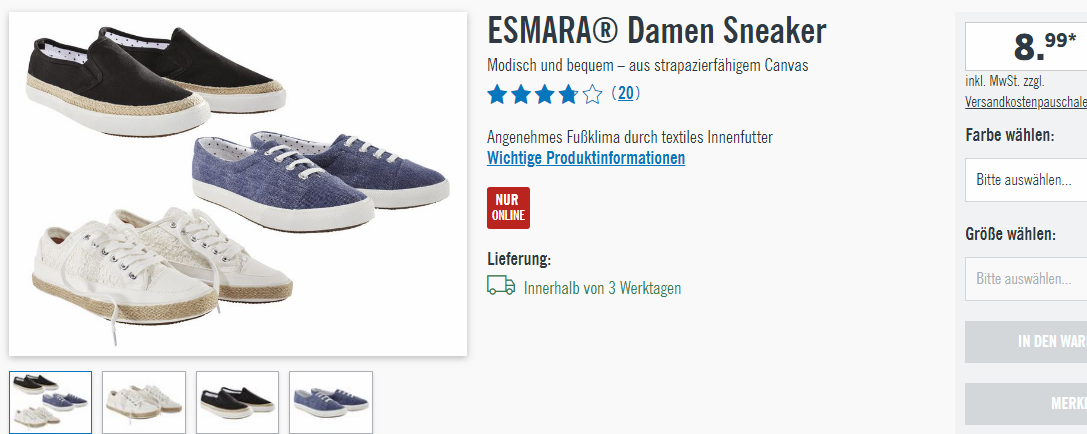Click the In den Warenkorb button
This screenshot has height=434, width=1087.
1026,341
